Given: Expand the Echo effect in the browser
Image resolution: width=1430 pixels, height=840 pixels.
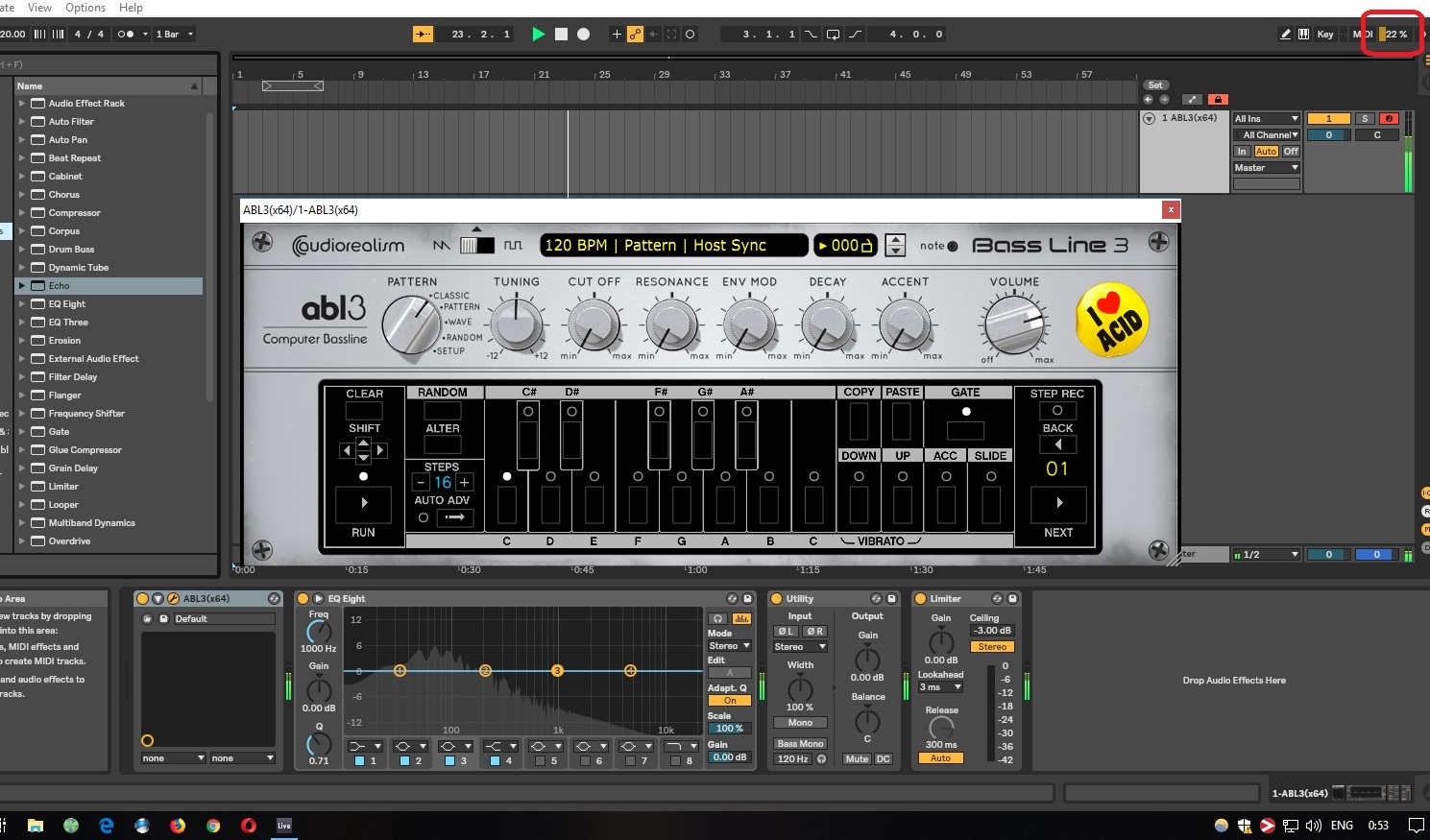Looking at the screenshot, I should click(x=22, y=286).
